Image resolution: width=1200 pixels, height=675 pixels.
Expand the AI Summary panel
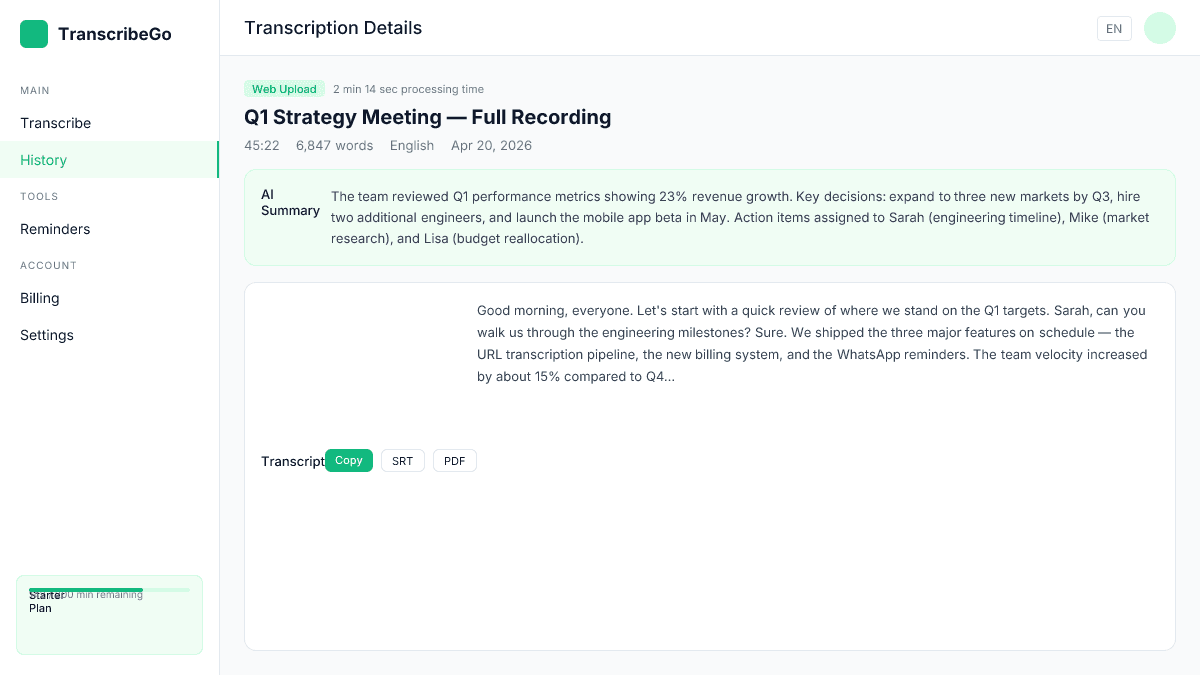(x=710, y=217)
